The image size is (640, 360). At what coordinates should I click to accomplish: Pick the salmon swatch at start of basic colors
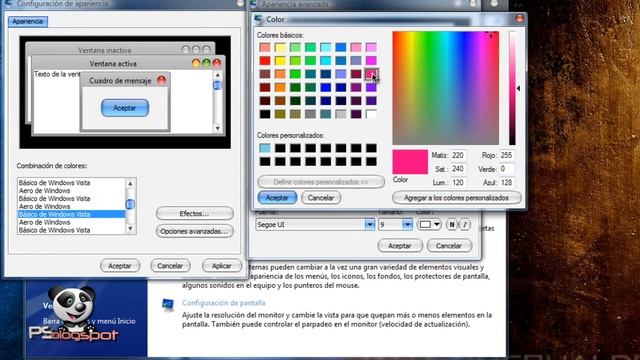265,47
